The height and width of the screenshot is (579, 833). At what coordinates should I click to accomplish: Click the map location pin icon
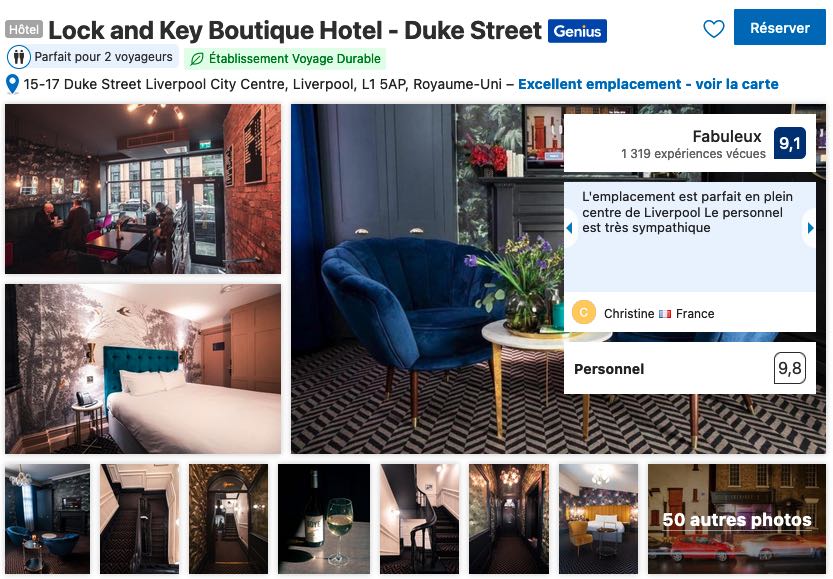(12, 84)
